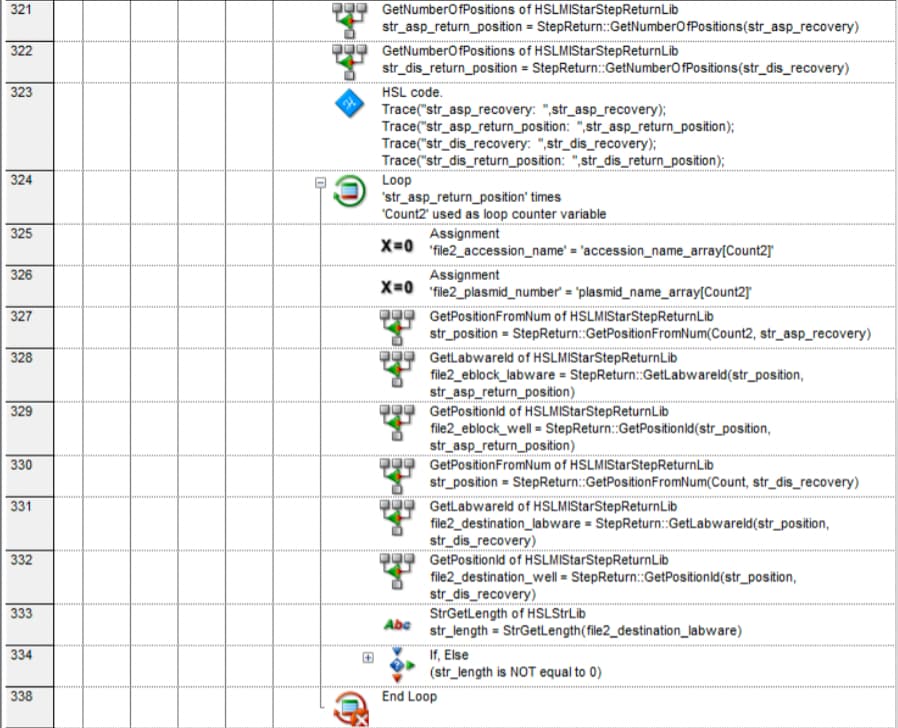Click the 'If, Else' step title

pyautogui.click(x=449, y=655)
